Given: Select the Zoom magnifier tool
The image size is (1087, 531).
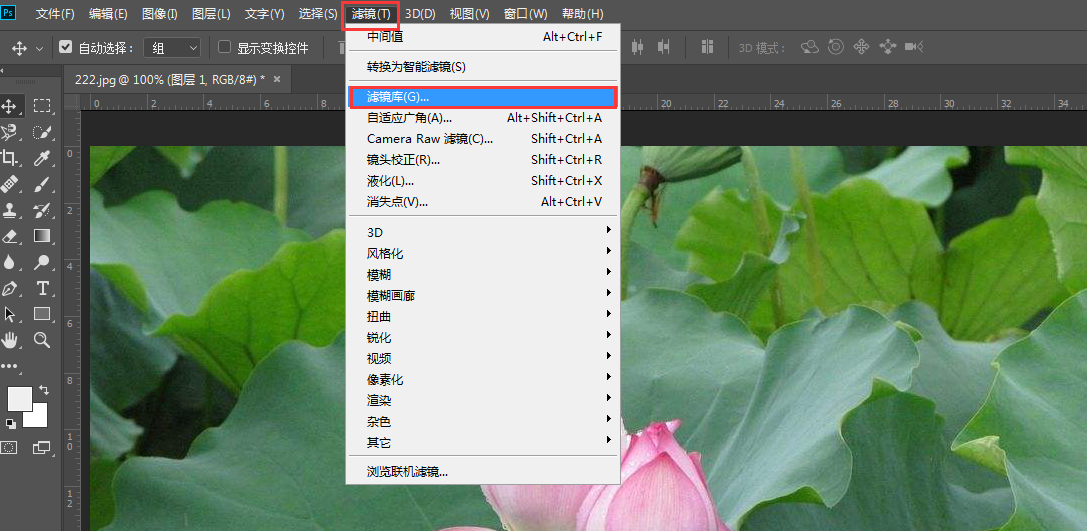Looking at the screenshot, I should point(42,340).
